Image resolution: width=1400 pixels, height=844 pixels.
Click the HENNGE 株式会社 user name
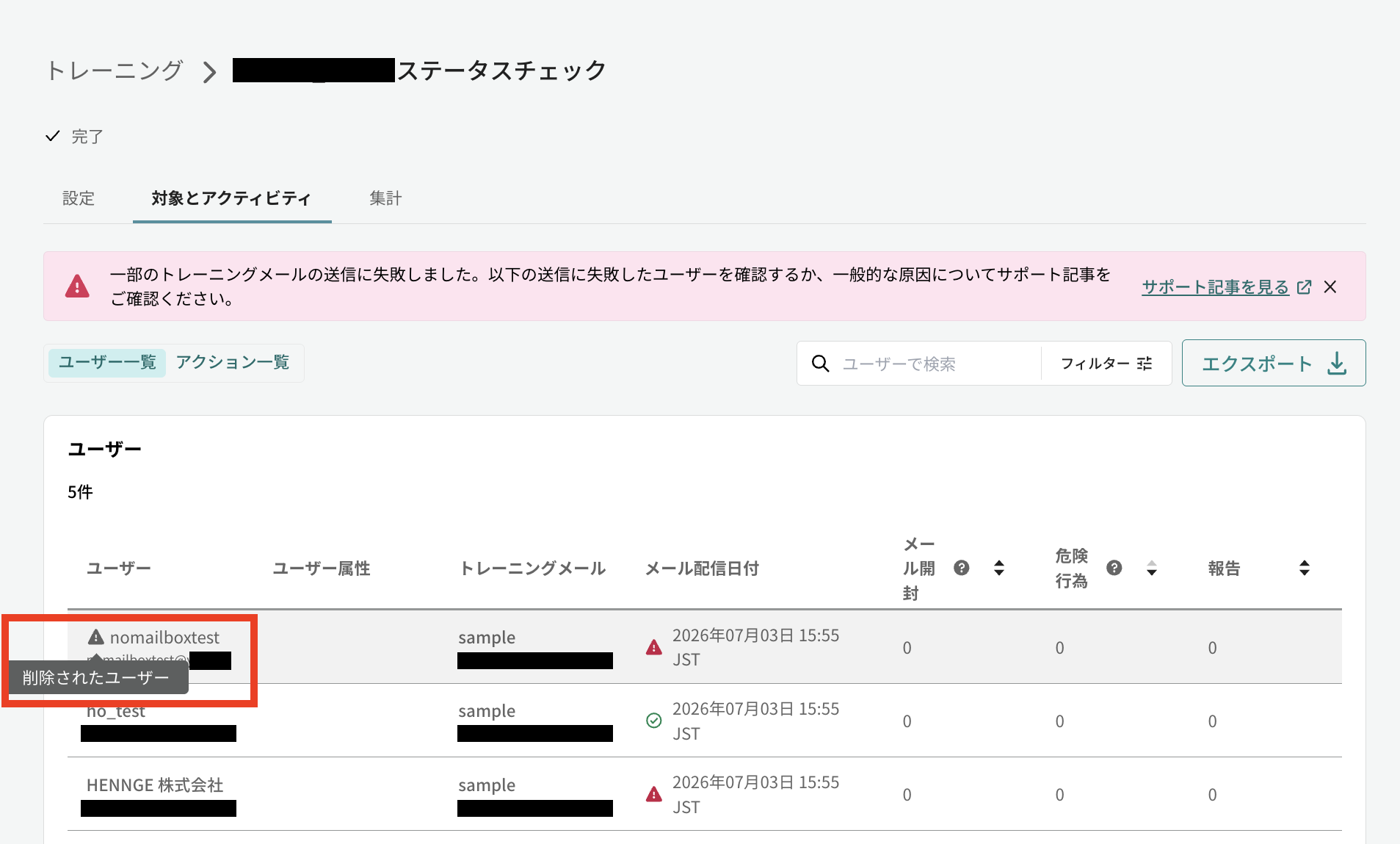coord(155,785)
